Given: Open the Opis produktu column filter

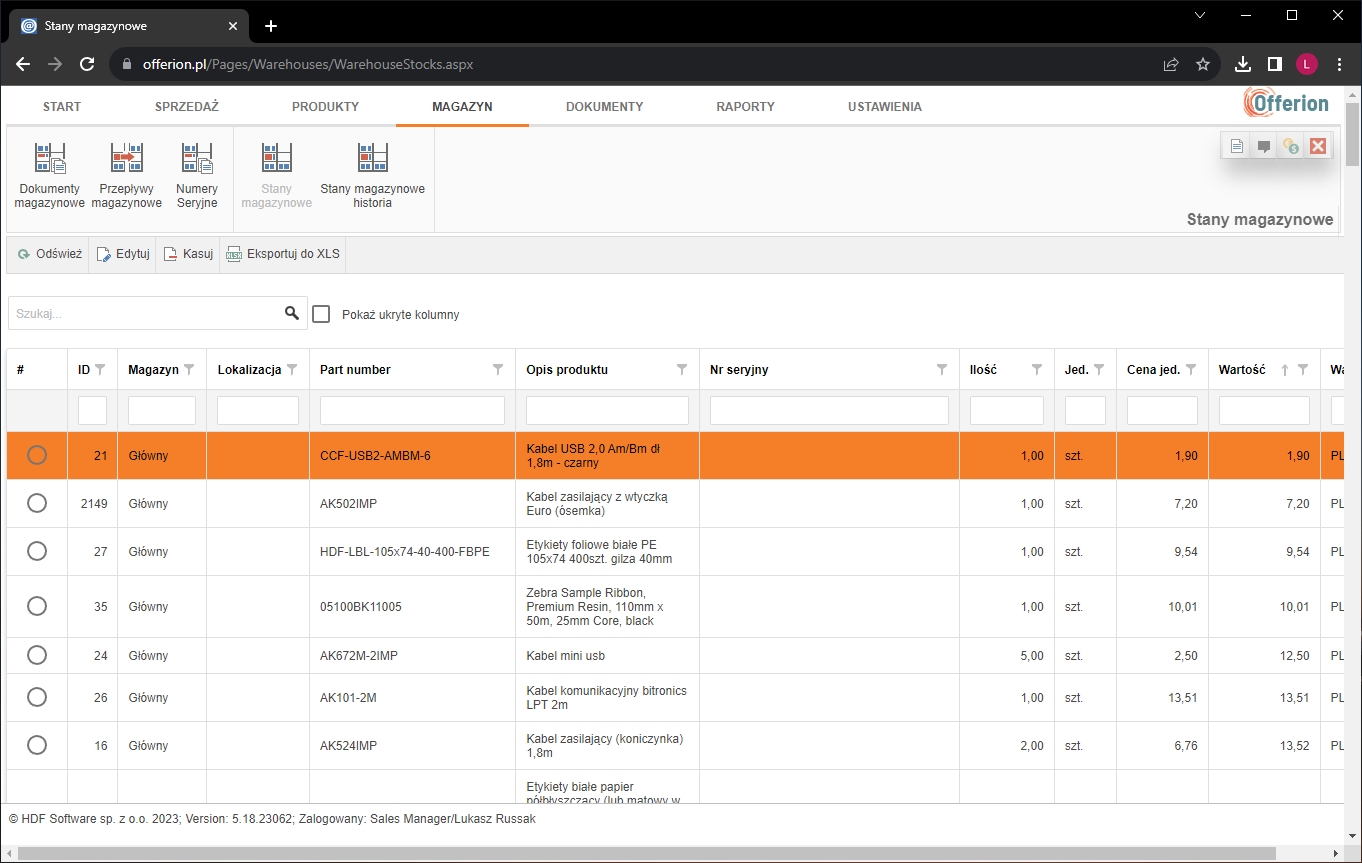Looking at the screenshot, I should (x=681, y=369).
